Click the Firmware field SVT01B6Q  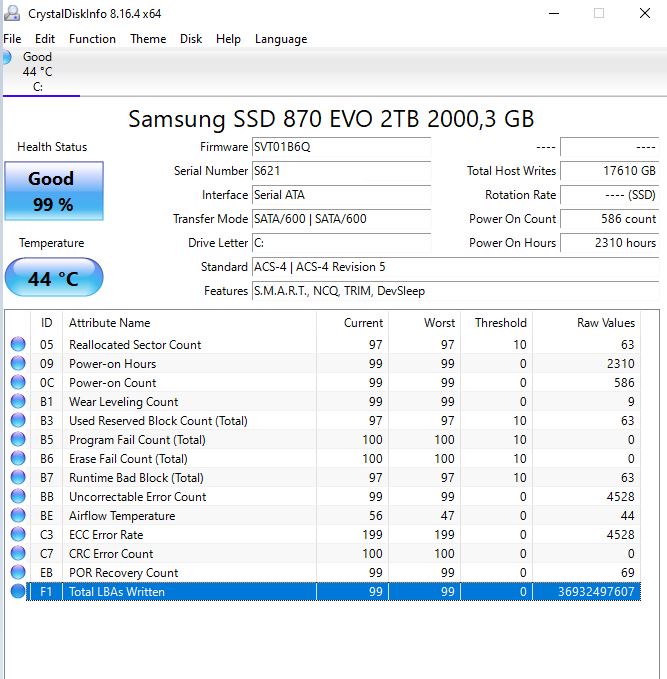pyautogui.click(x=341, y=147)
